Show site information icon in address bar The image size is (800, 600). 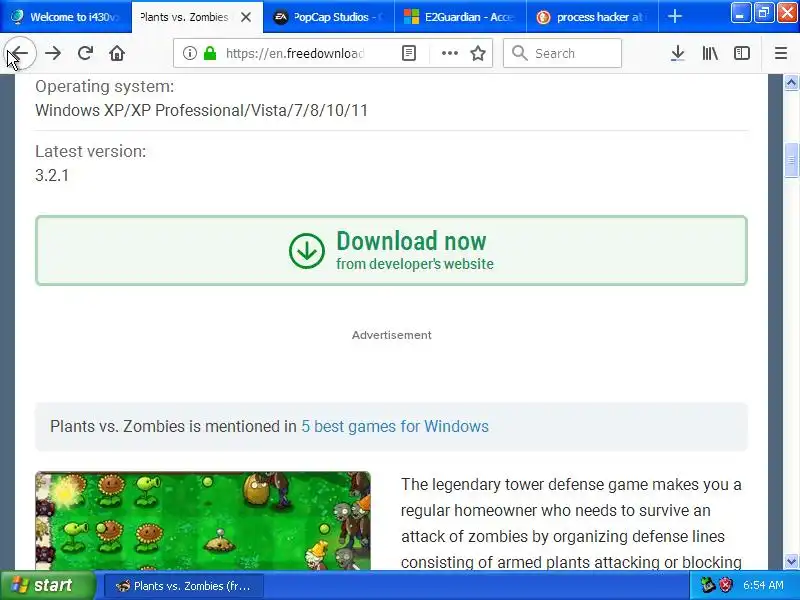coord(190,53)
